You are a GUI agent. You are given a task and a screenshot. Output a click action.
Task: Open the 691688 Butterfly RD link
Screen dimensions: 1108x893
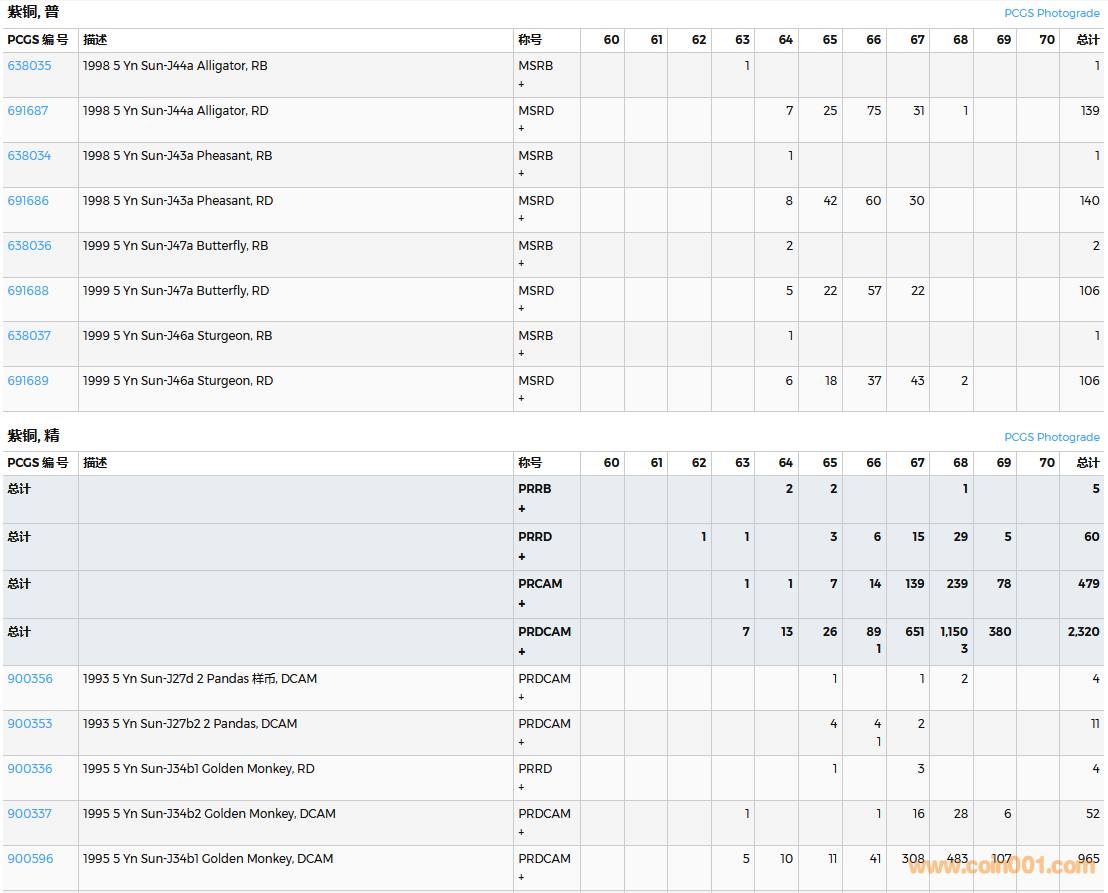coord(28,291)
